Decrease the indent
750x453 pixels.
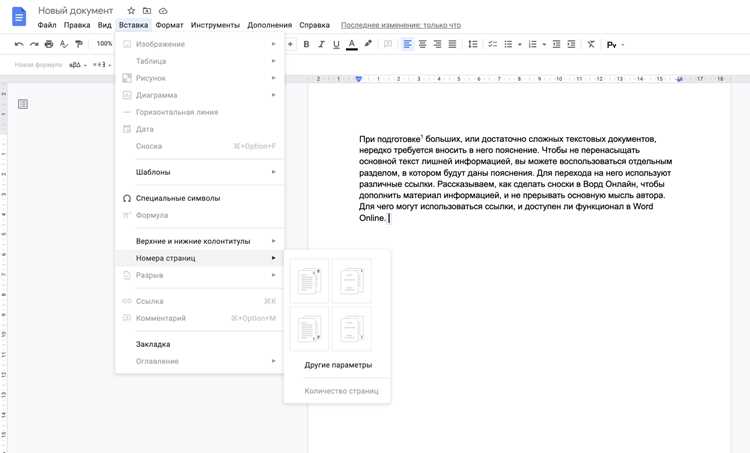(x=556, y=44)
